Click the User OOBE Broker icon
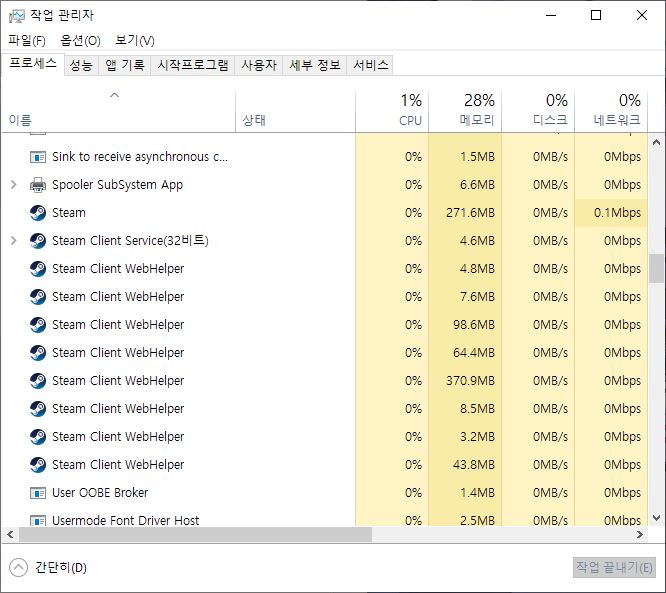The height and width of the screenshot is (593, 666). coord(38,493)
